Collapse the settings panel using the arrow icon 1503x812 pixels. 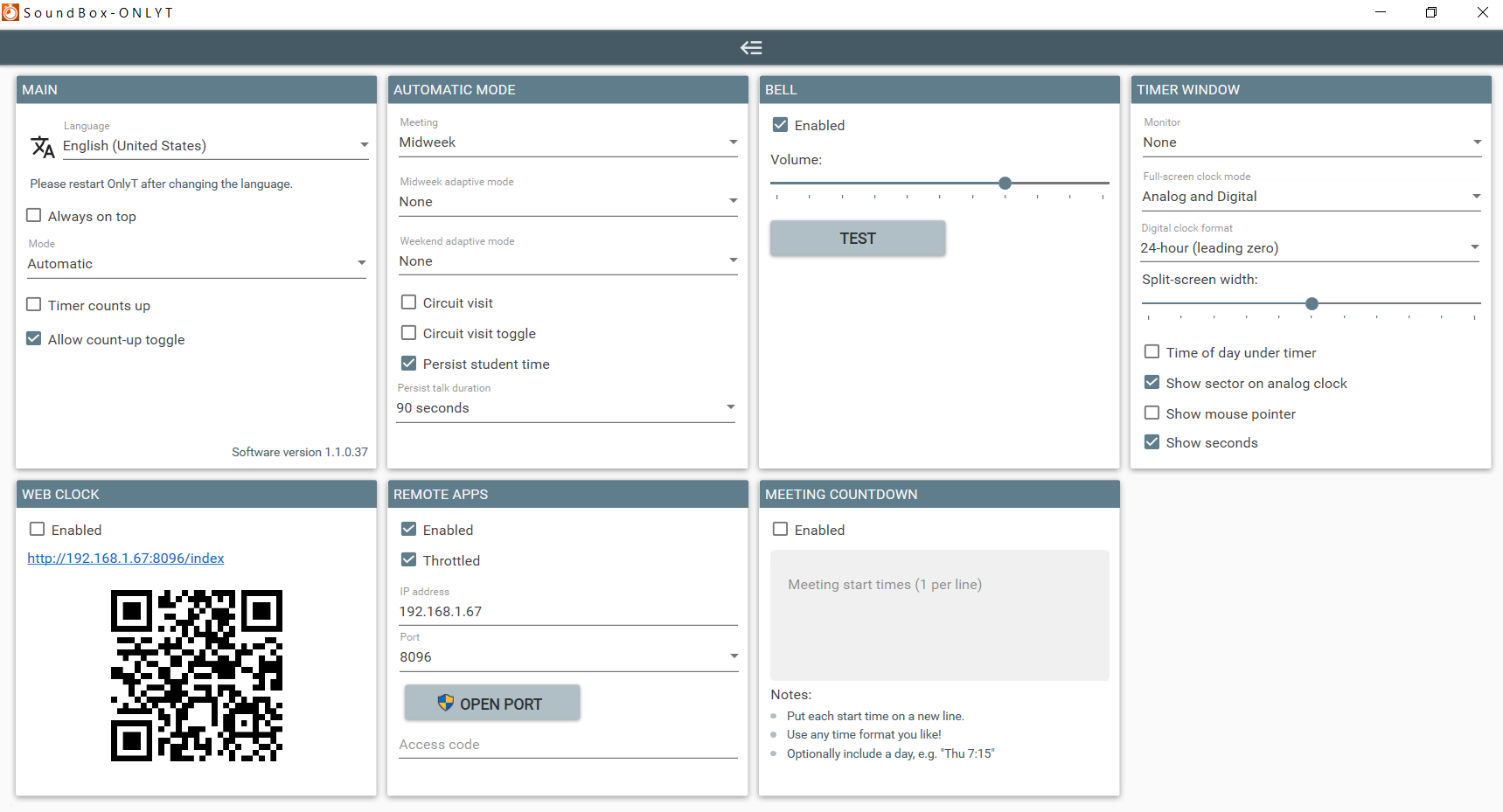750,47
